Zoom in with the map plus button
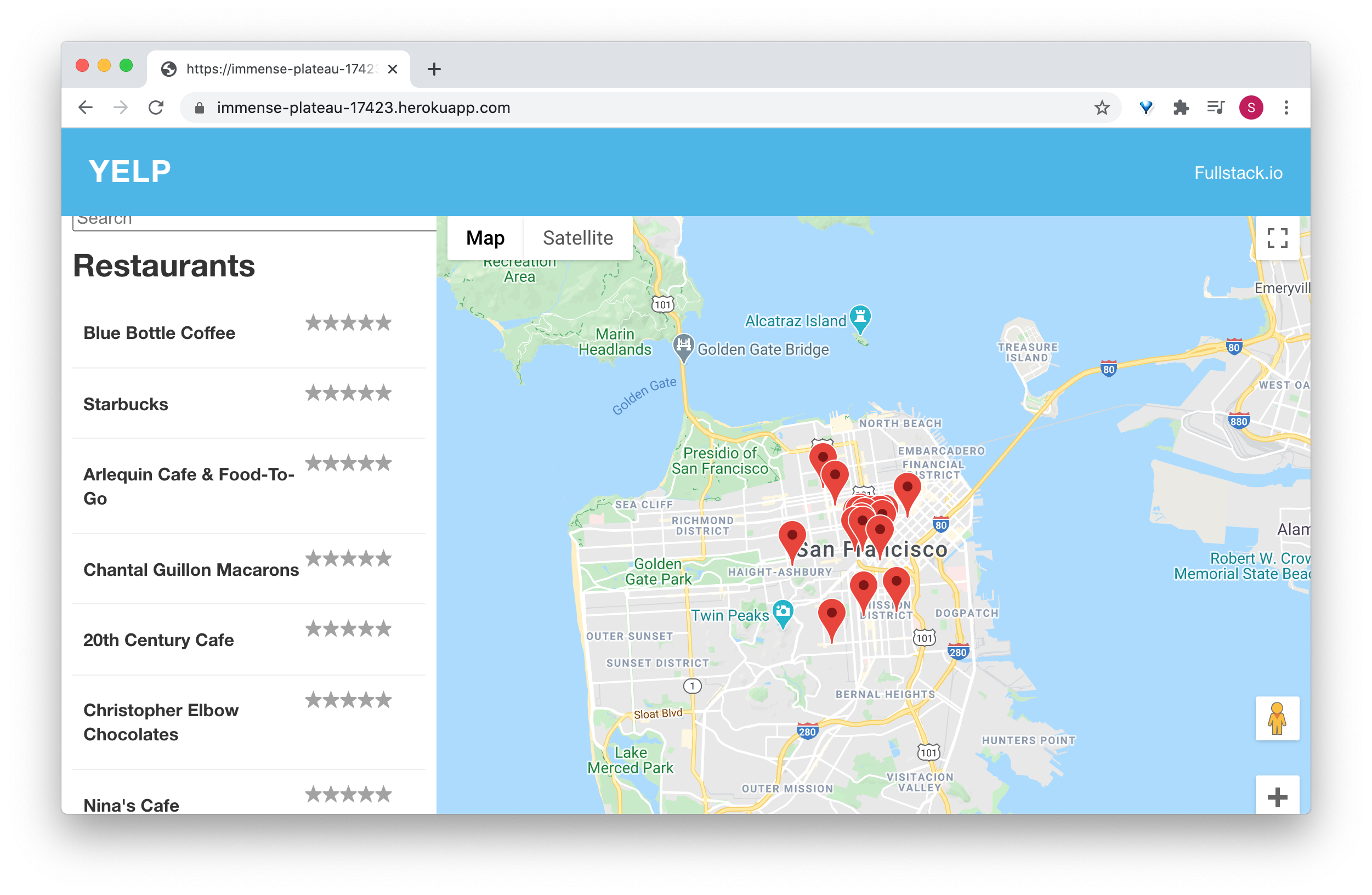The width and height of the screenshot is (1372, 895). [1277, 797]
